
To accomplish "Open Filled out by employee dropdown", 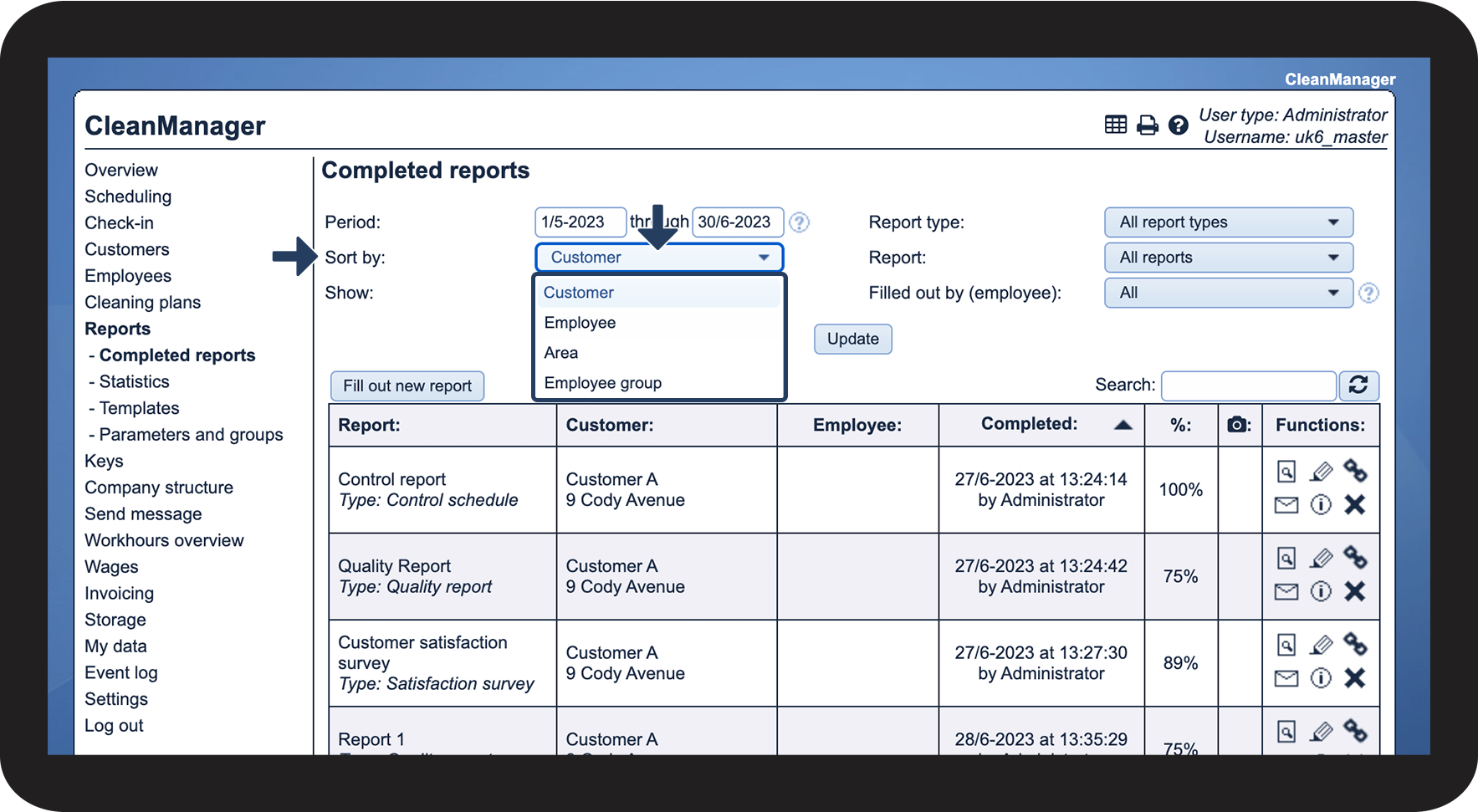I will tap(1228, 293).
